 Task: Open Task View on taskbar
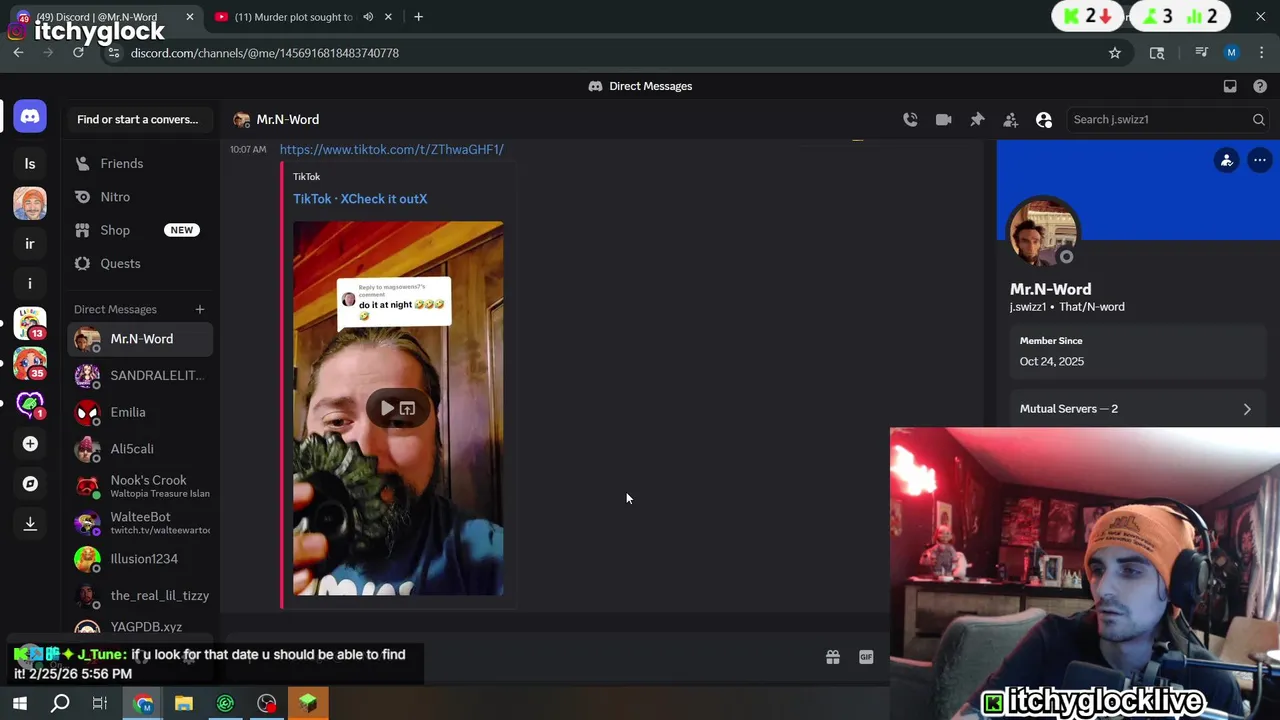click(100, 704)
